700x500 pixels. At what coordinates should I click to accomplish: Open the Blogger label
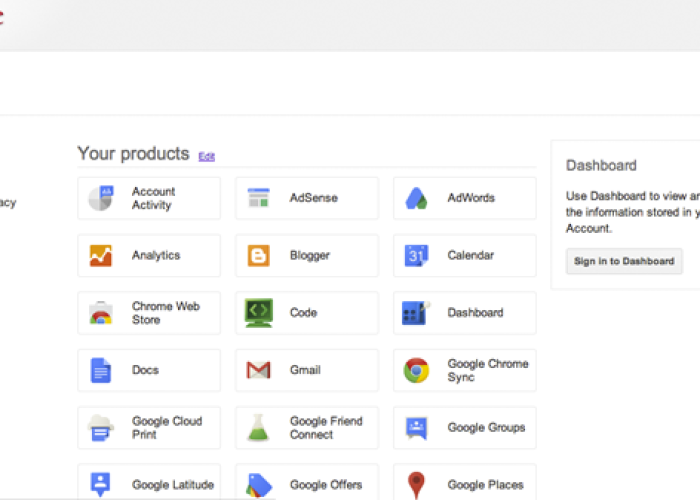point(310,255)
